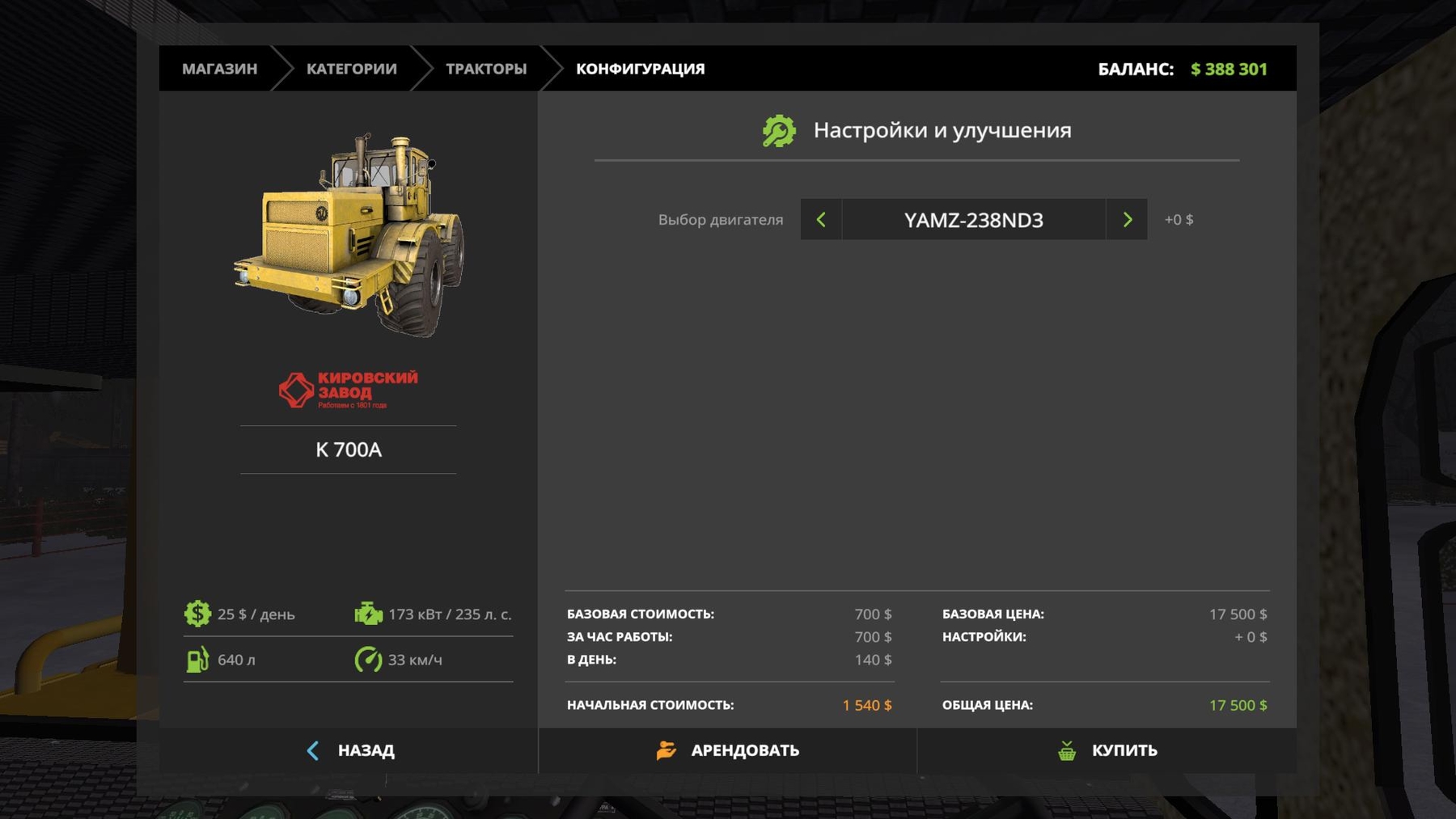Click the wrench gear settings icon
Image resolution: width=1456 pixels, height=819 pixels.
pyautogui.click(x=779, y=131)
